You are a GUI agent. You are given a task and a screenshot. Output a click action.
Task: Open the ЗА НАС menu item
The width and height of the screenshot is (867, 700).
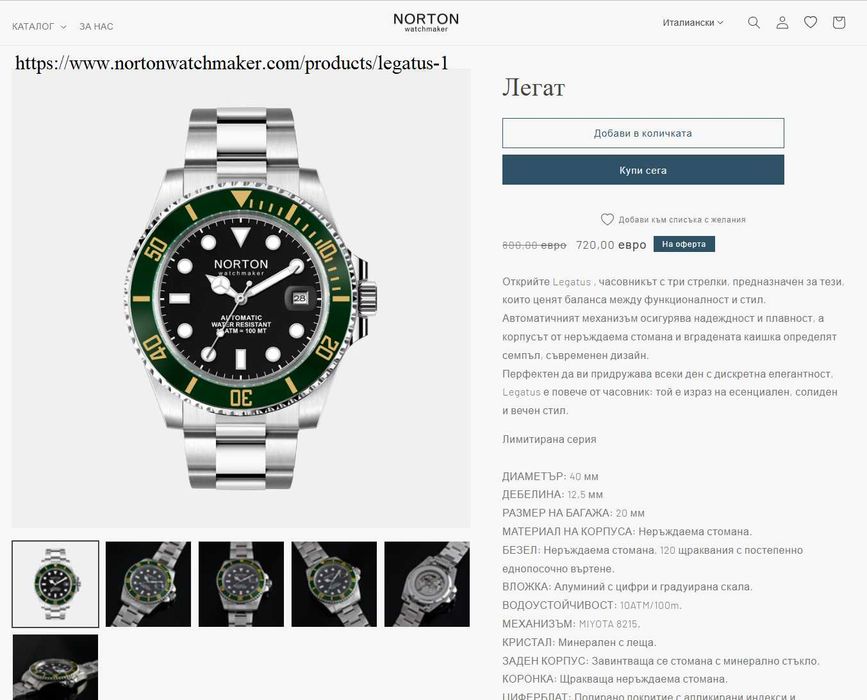(96, 27)
